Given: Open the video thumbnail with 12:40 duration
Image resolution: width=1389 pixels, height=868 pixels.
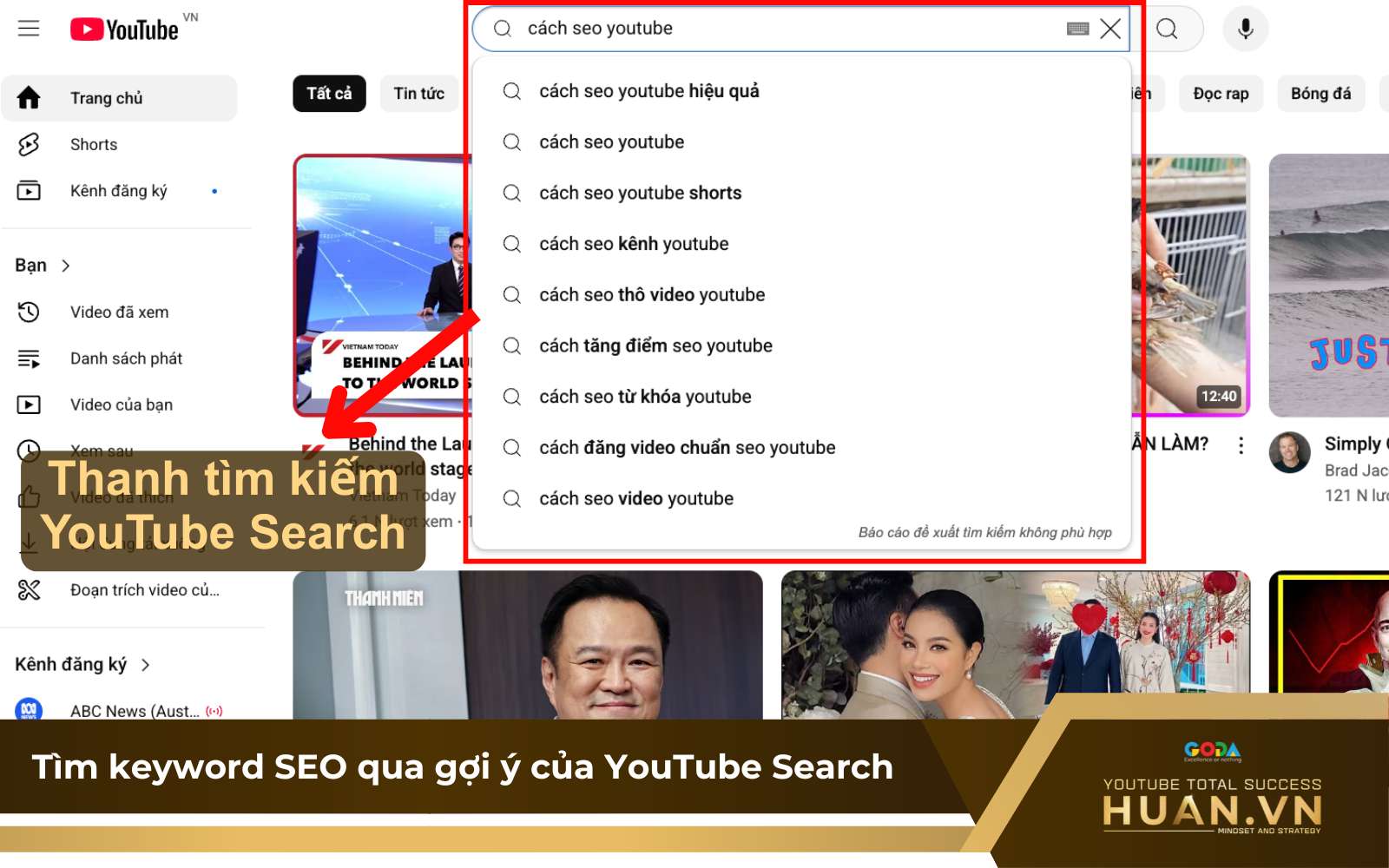Looking at the screenshot, I should click(1189, 286).
